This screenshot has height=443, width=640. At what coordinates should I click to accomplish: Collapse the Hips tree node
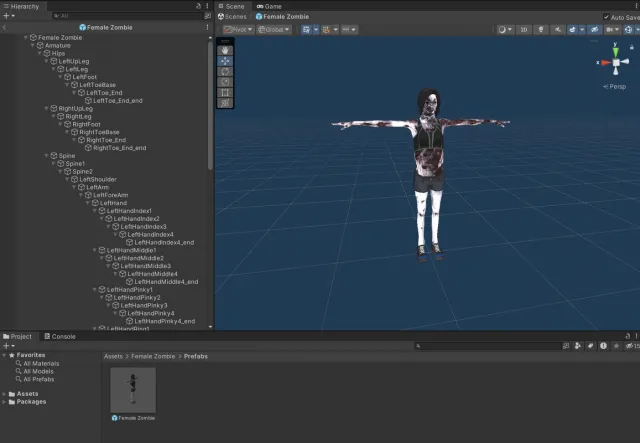pos(40,53)
